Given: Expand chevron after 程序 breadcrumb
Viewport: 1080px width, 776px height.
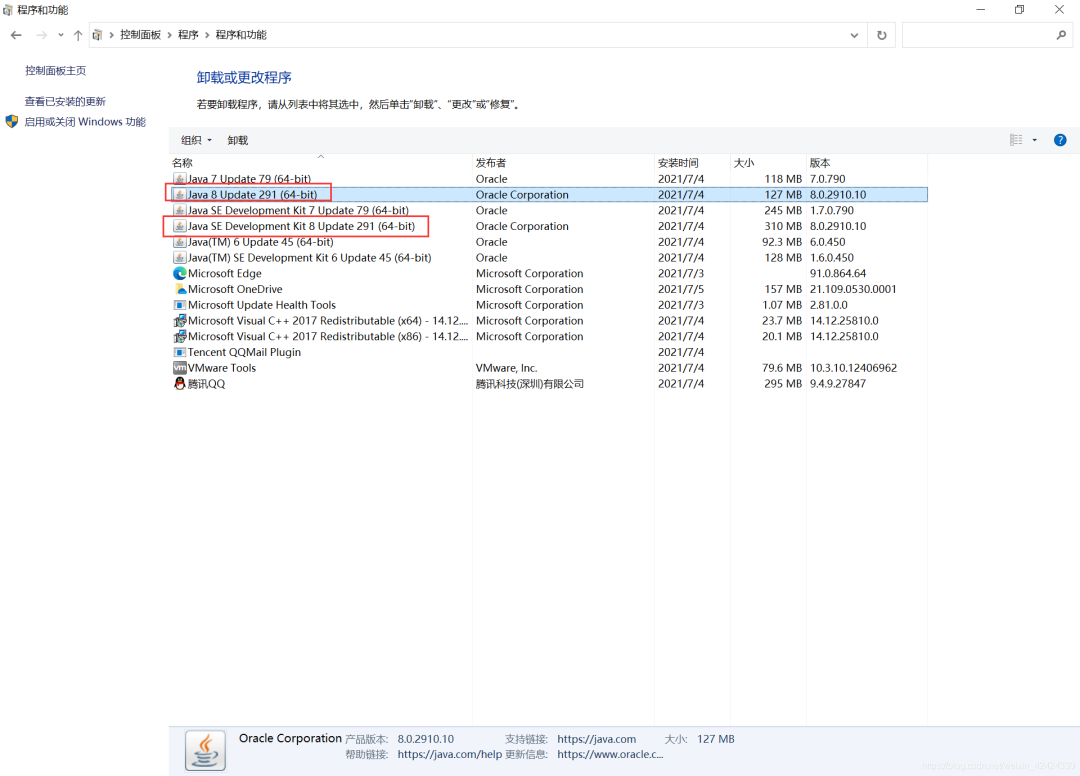Looking at the screenshot, I should point(207,35).
